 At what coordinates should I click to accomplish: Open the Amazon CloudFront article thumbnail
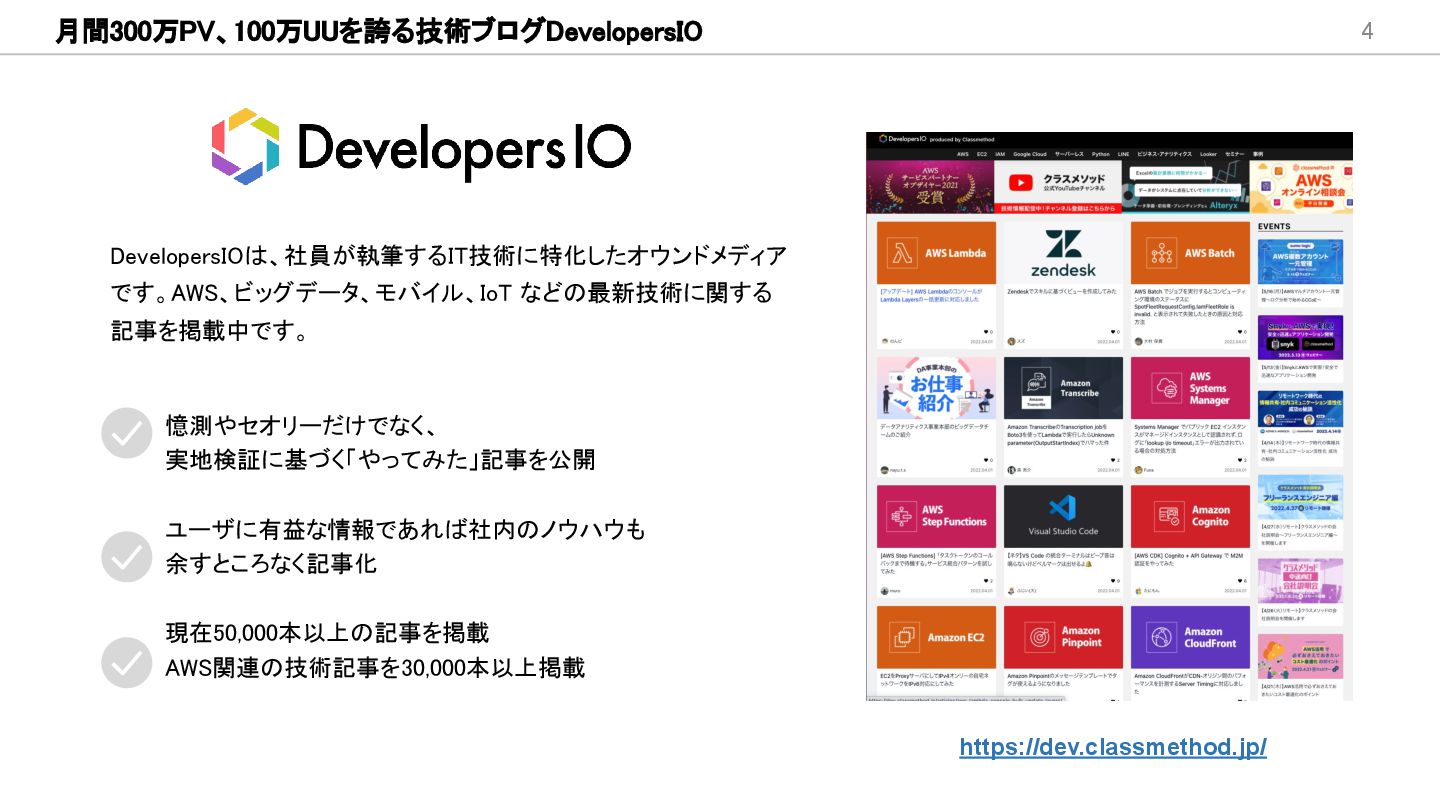pyautogui.click(x=1190, y=637)
